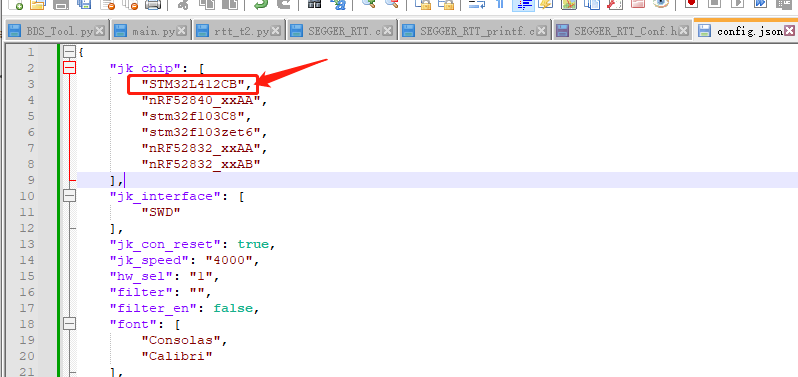The height and width of the screenshot is (377, 798).
Task: Close the SEGGER_RTT_printf.c tab
Action: click(x=543, y=31)
